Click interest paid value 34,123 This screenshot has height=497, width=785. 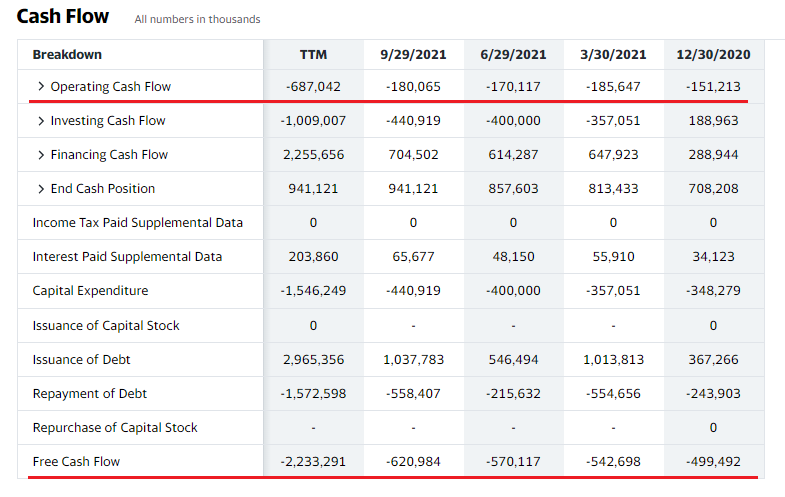coord(713,257)
